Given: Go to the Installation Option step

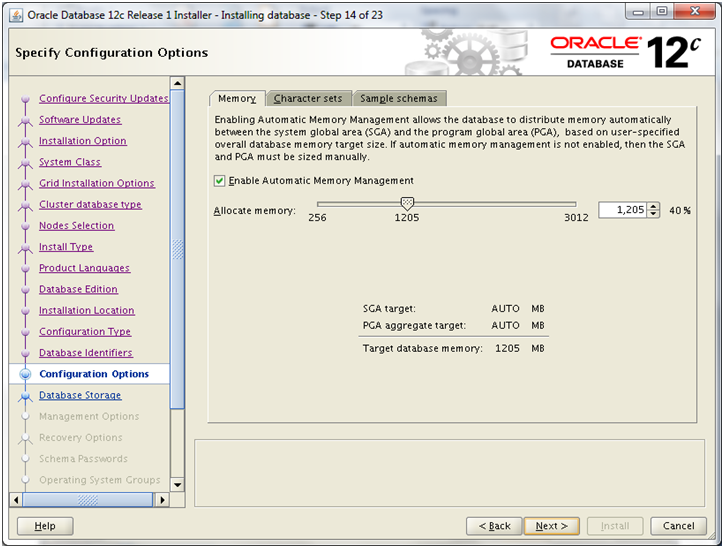Looking at the screenshot, I should coord(83,141).
